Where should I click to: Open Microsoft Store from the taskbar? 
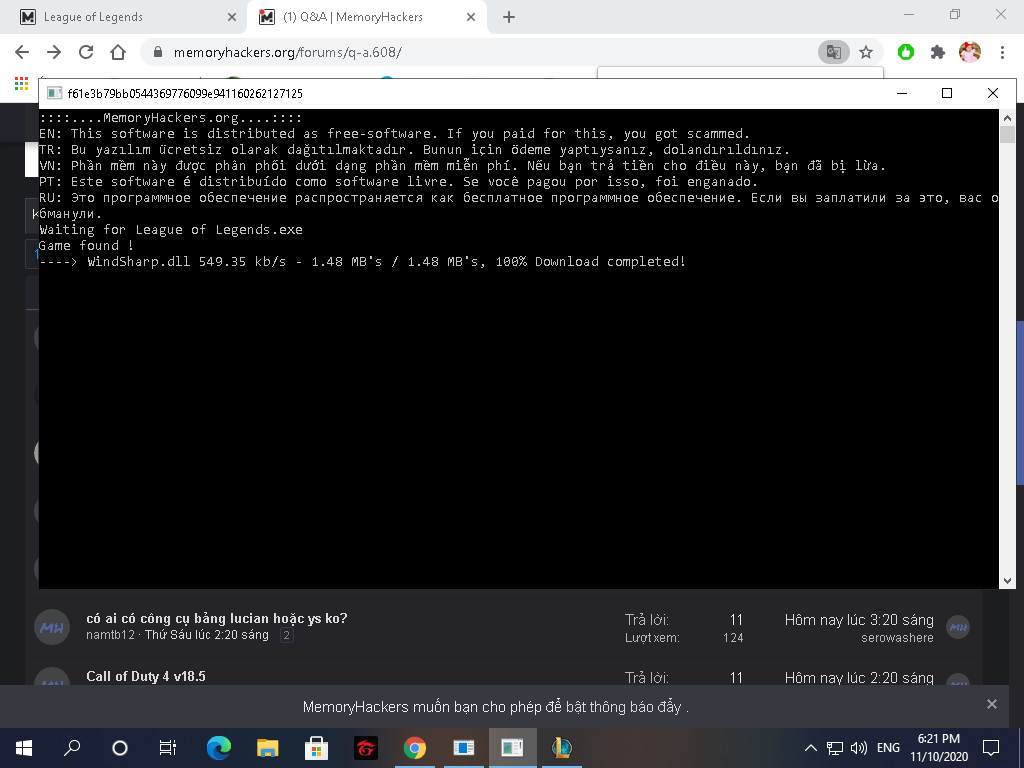coord(316,748)
